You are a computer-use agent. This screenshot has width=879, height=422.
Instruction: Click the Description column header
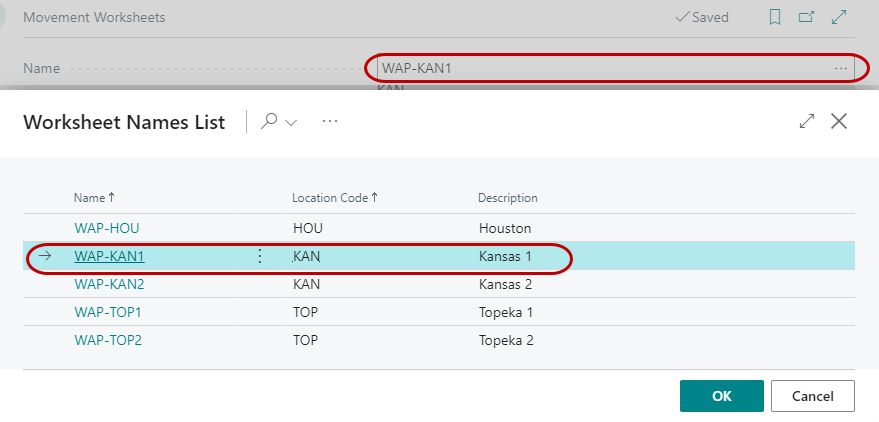click(507, 198)
